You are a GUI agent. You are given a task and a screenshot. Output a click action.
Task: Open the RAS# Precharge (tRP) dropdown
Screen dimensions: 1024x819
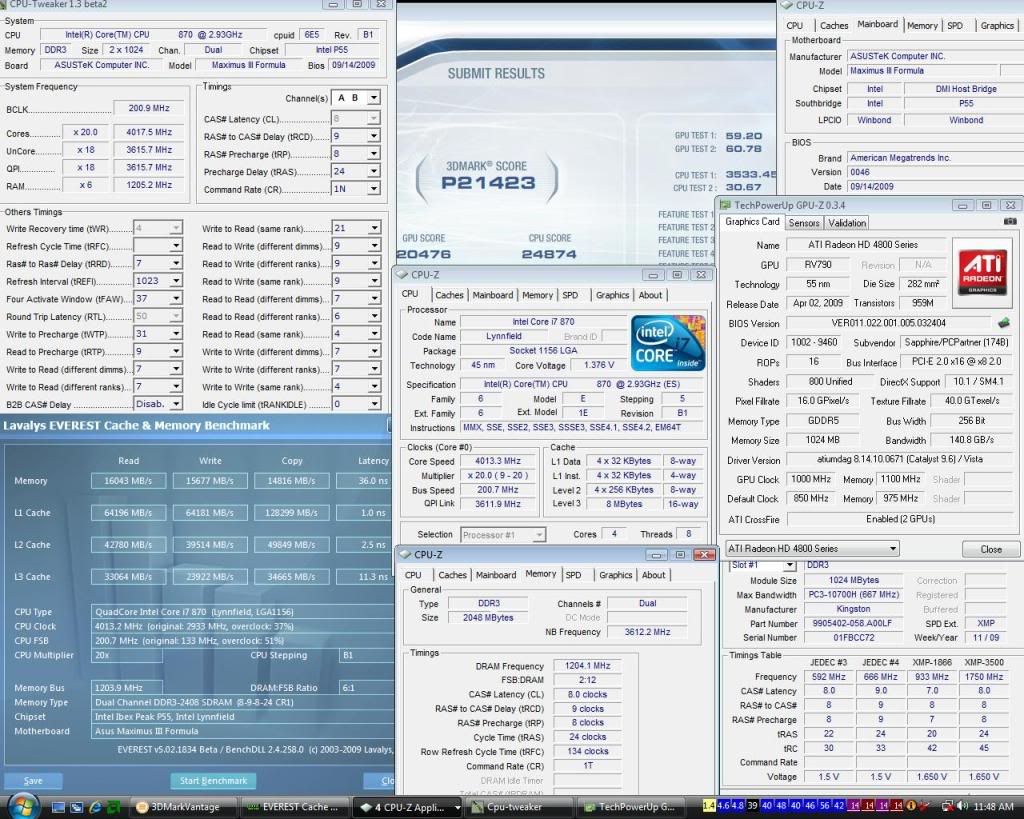[374, 153]
